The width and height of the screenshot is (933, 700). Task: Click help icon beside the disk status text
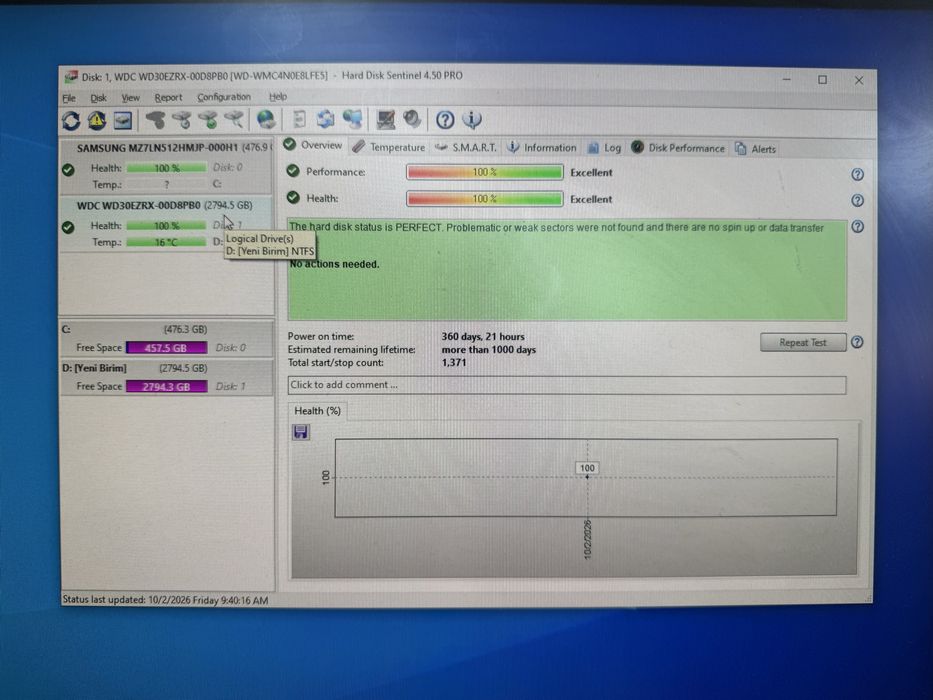(857, 227)
